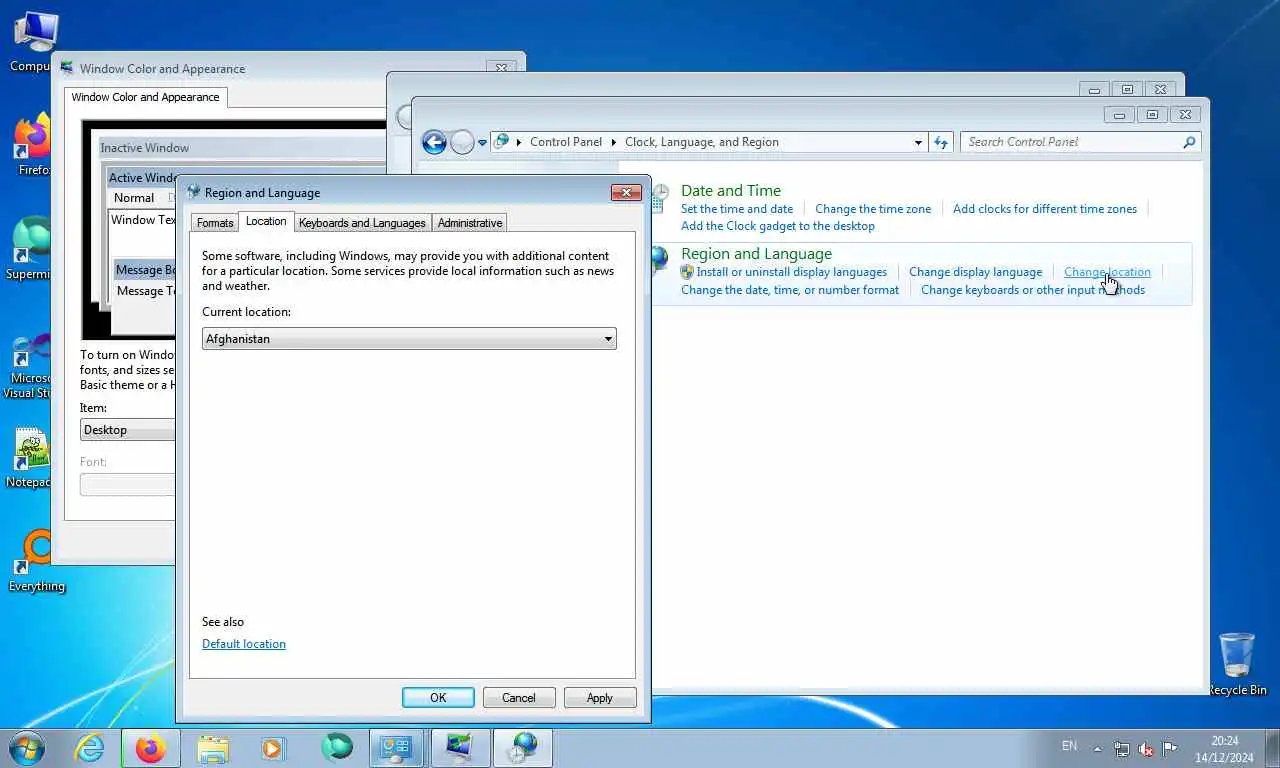The height and width of the screenshot is (768, 1280).
Task: Open the Supermium desktop shortcut
Action: 30,250
